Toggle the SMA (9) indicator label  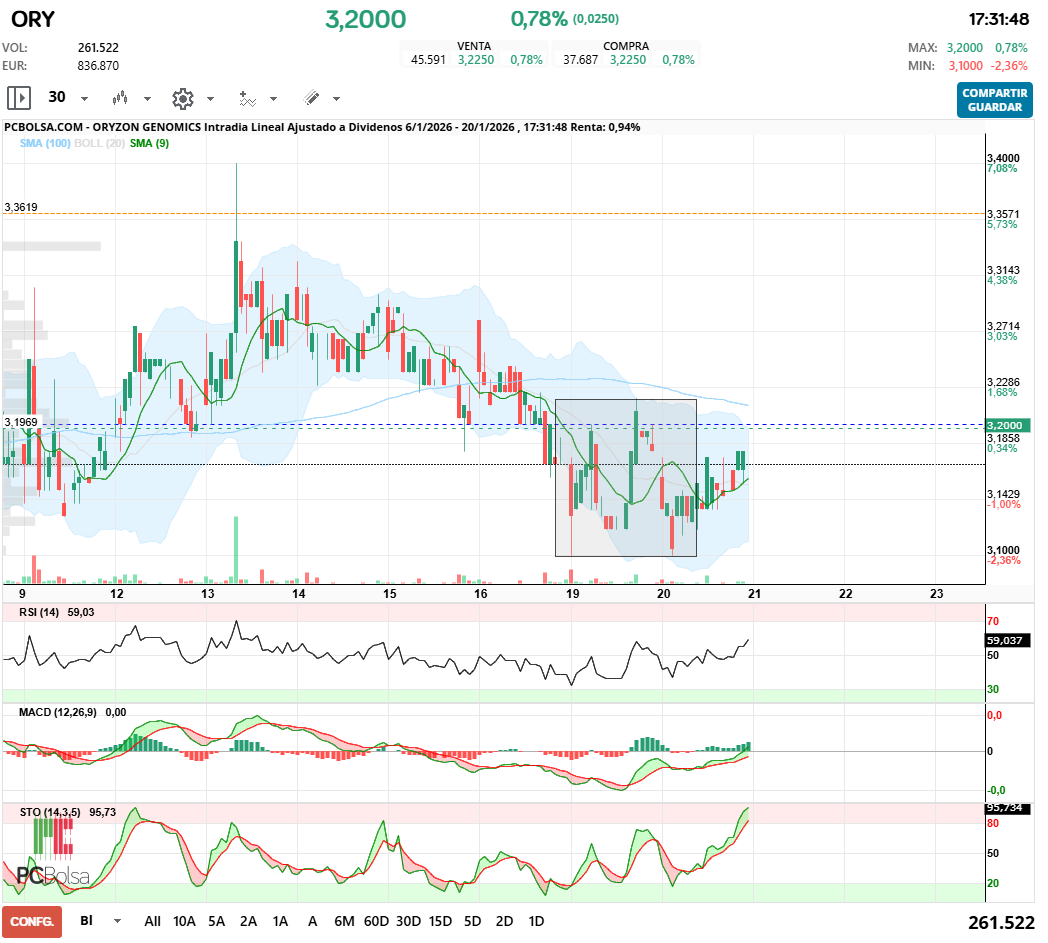149,144
